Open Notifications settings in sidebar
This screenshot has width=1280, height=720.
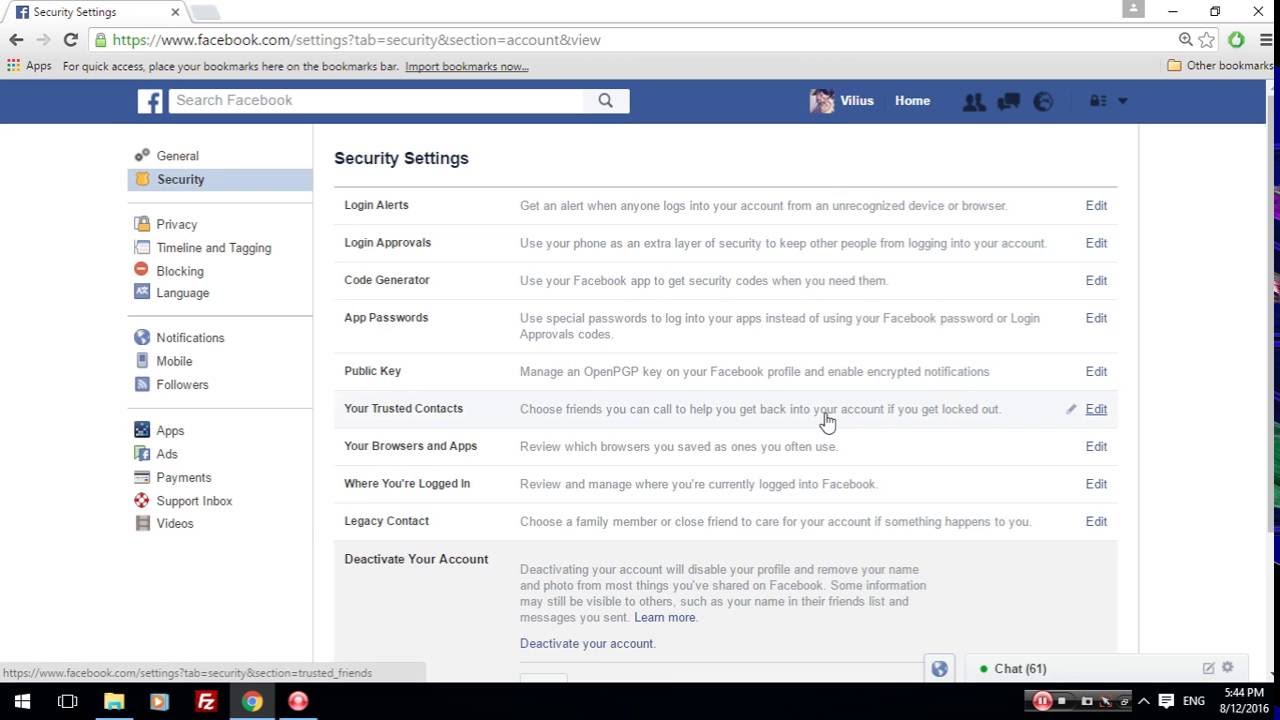click(x=190, y=338)
